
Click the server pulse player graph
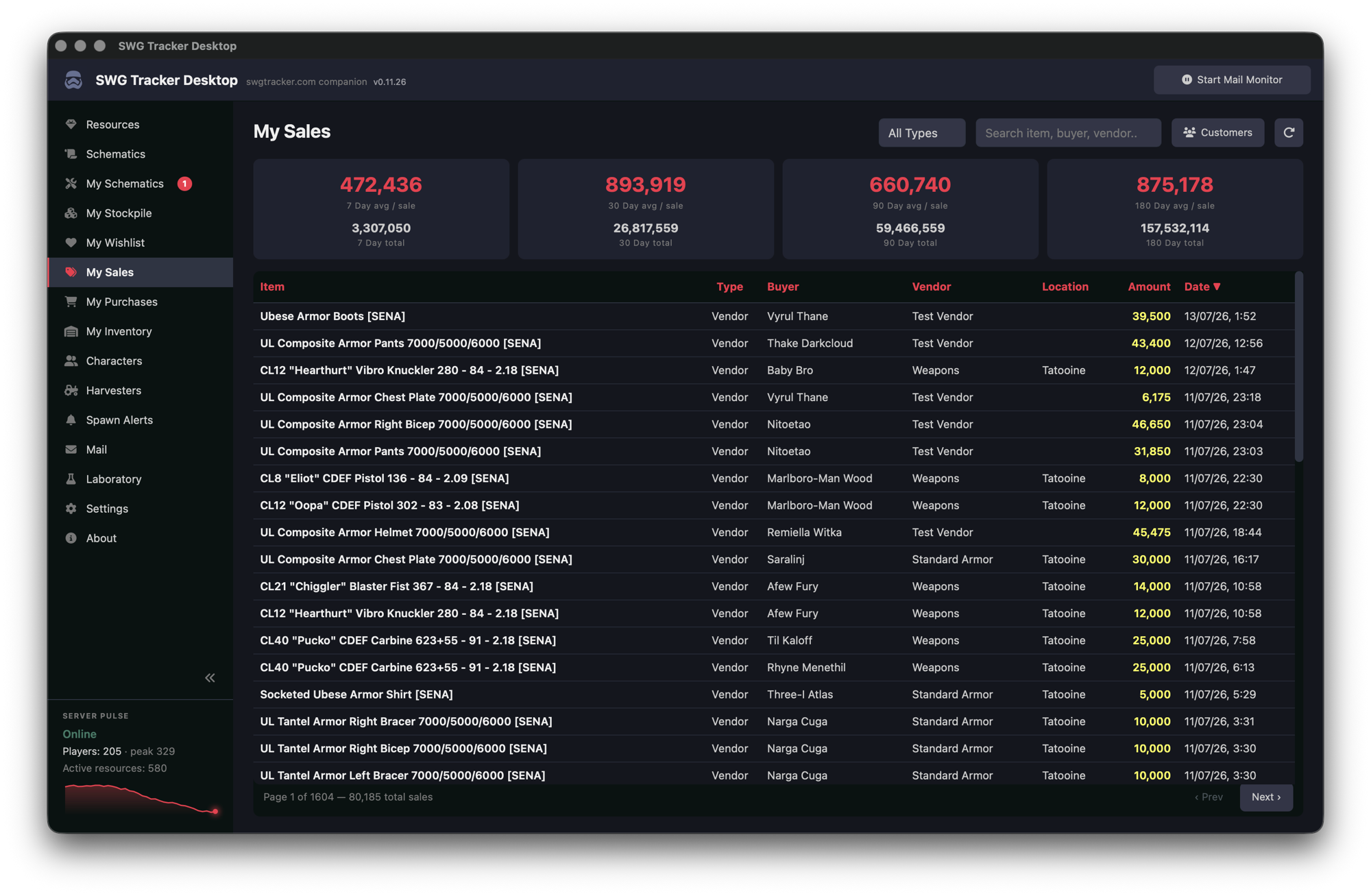click(141, 799)
